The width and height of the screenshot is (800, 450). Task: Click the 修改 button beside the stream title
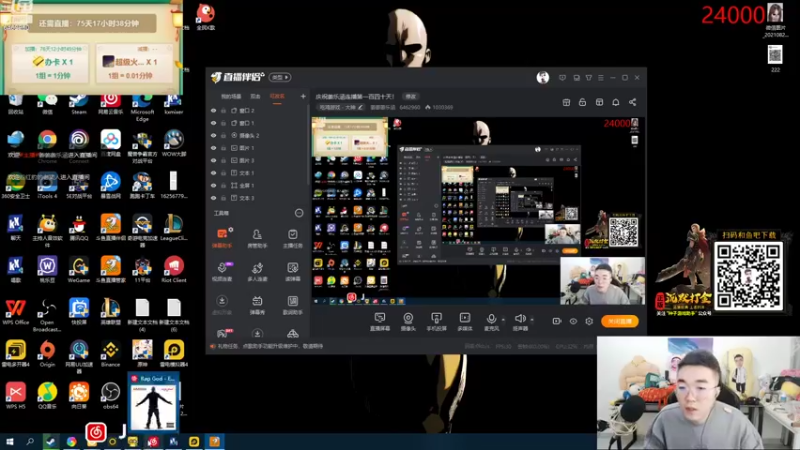[411, 96]
